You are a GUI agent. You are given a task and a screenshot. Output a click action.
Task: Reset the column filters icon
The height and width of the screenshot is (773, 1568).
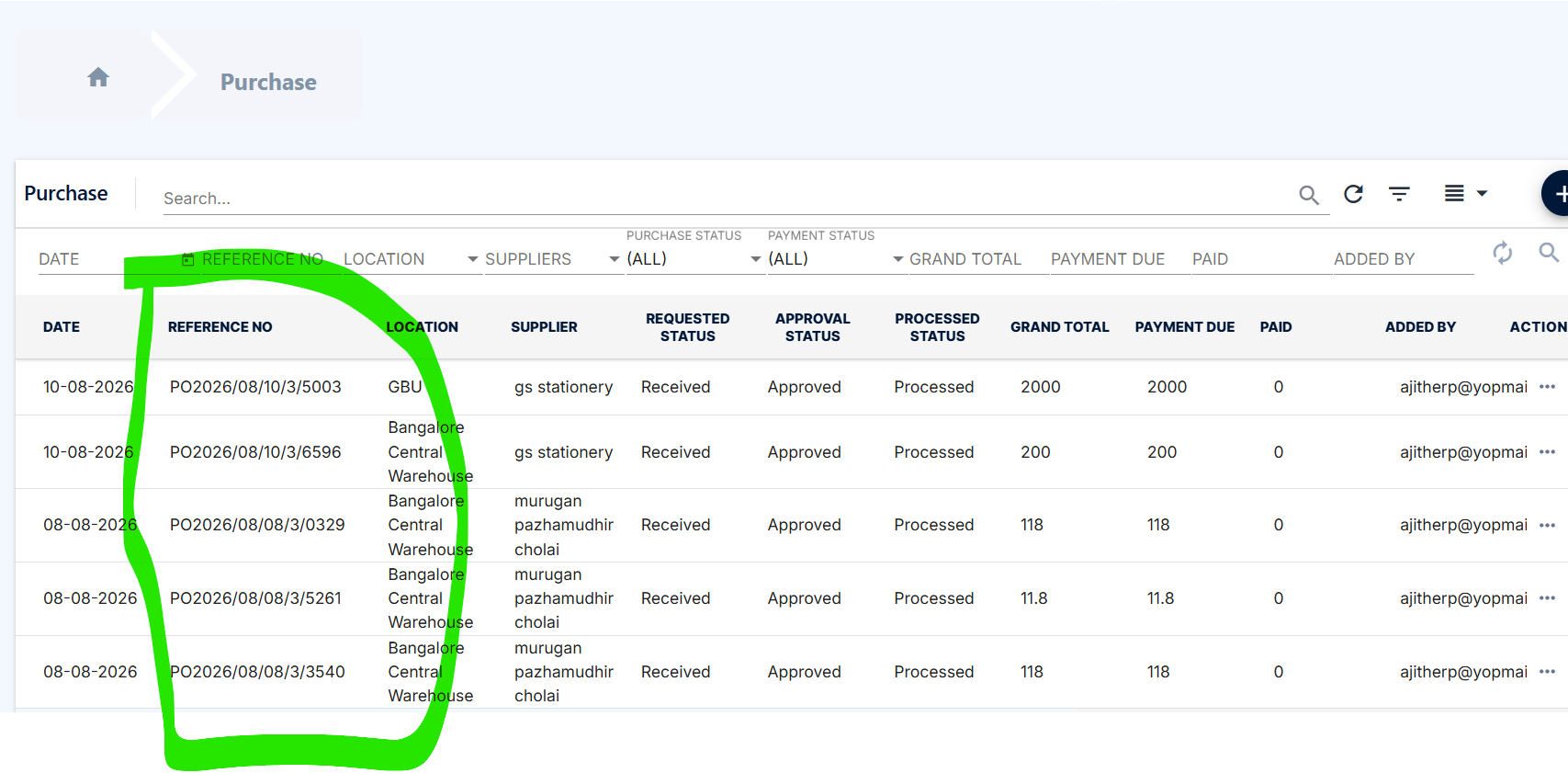(x=1503, y=252)
